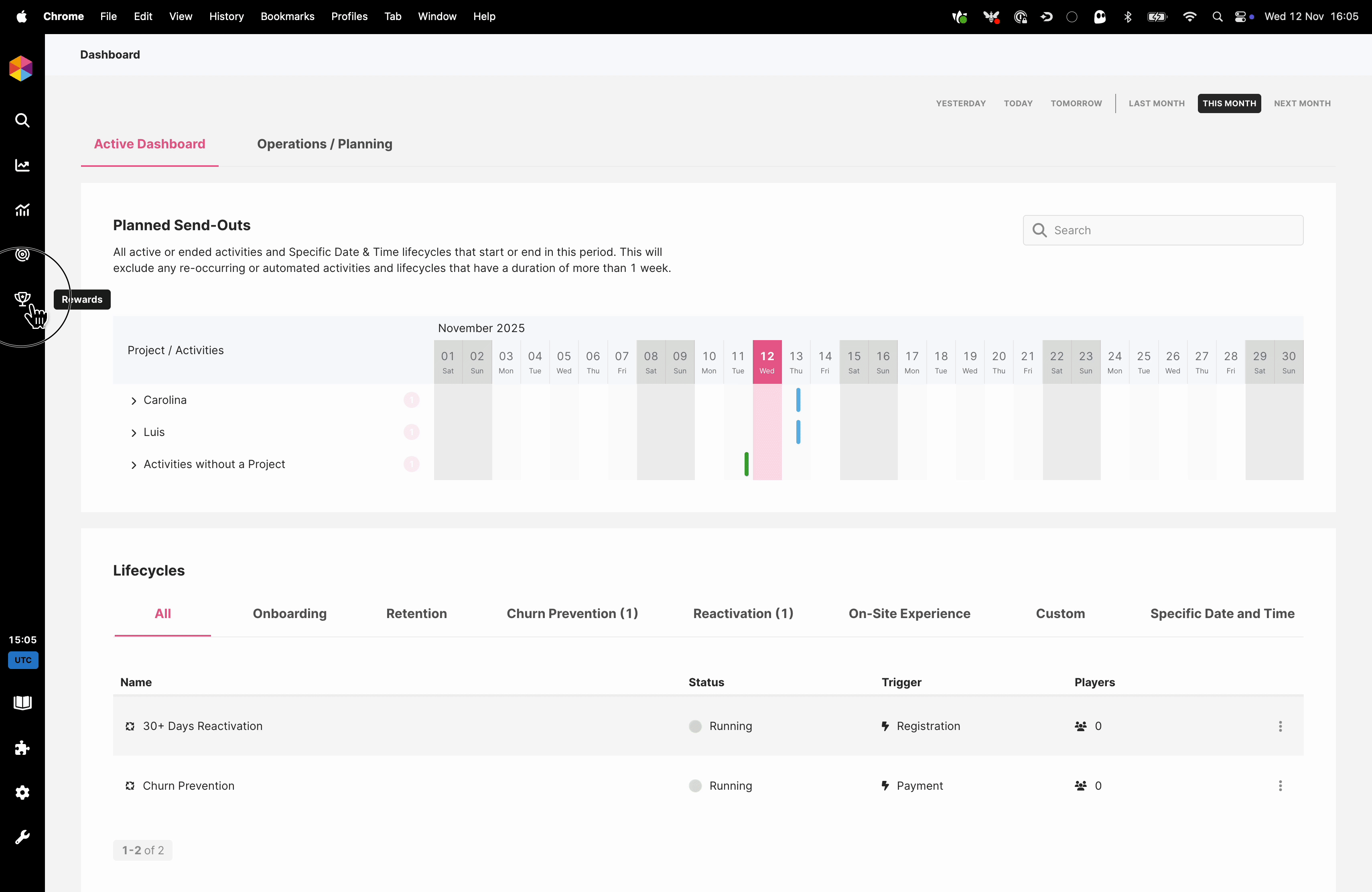The image size is (1372, 892).
Task: Open the Churn Prevention row's three-dot menu
Action: [1281, 786]
